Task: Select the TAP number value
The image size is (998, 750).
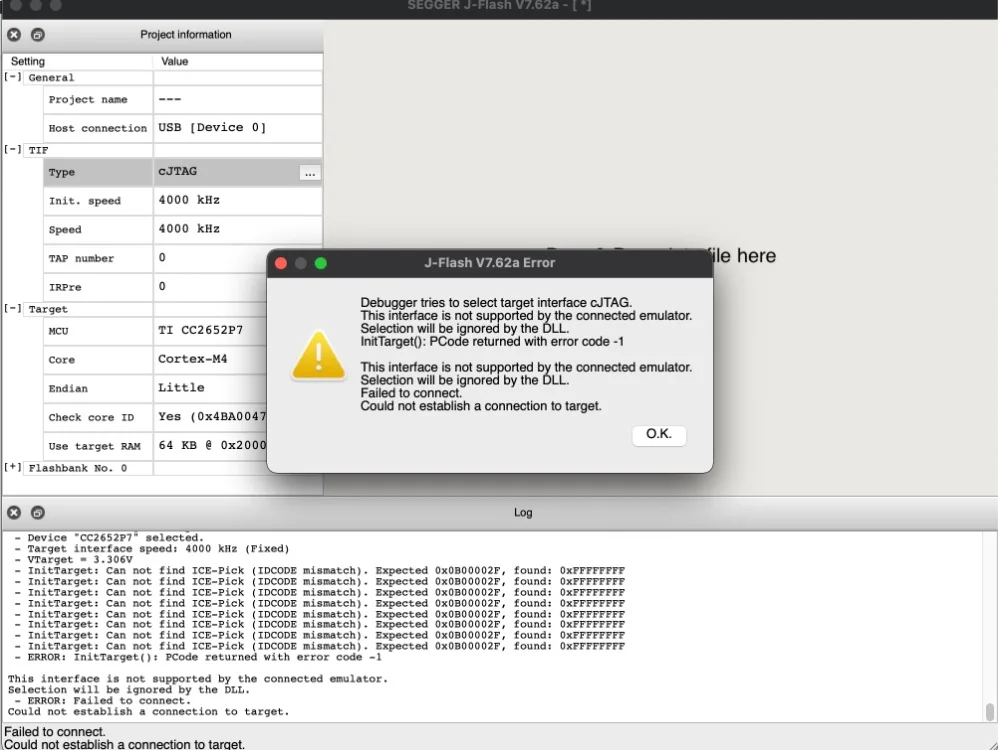Action: 211,258
